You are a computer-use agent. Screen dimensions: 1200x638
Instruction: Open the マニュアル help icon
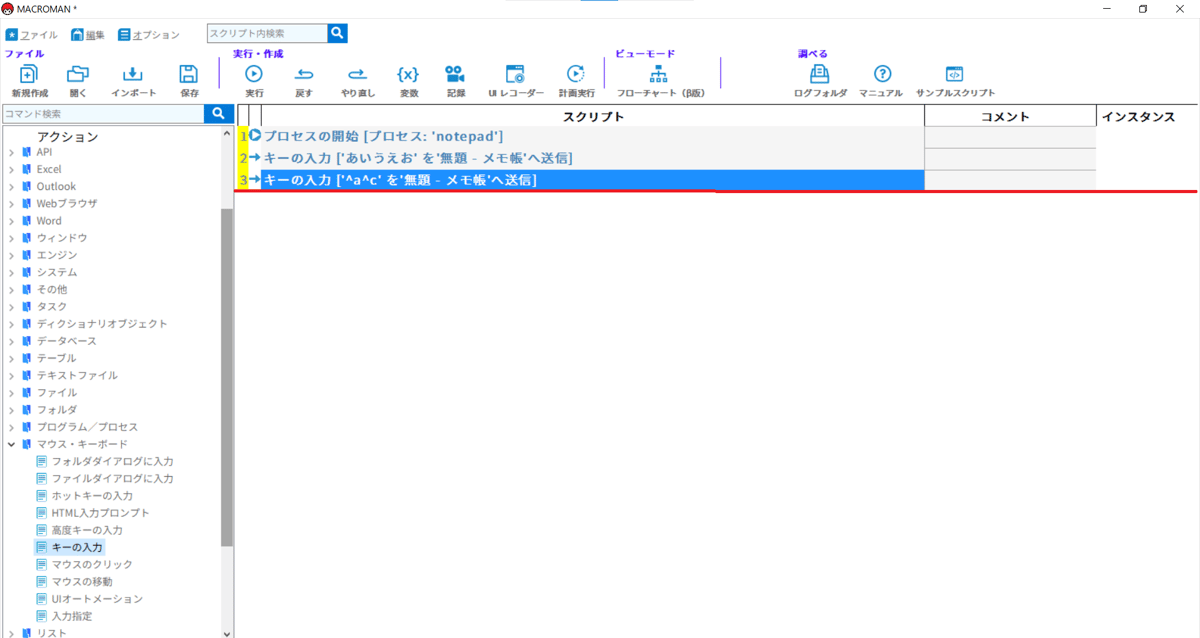881,75
